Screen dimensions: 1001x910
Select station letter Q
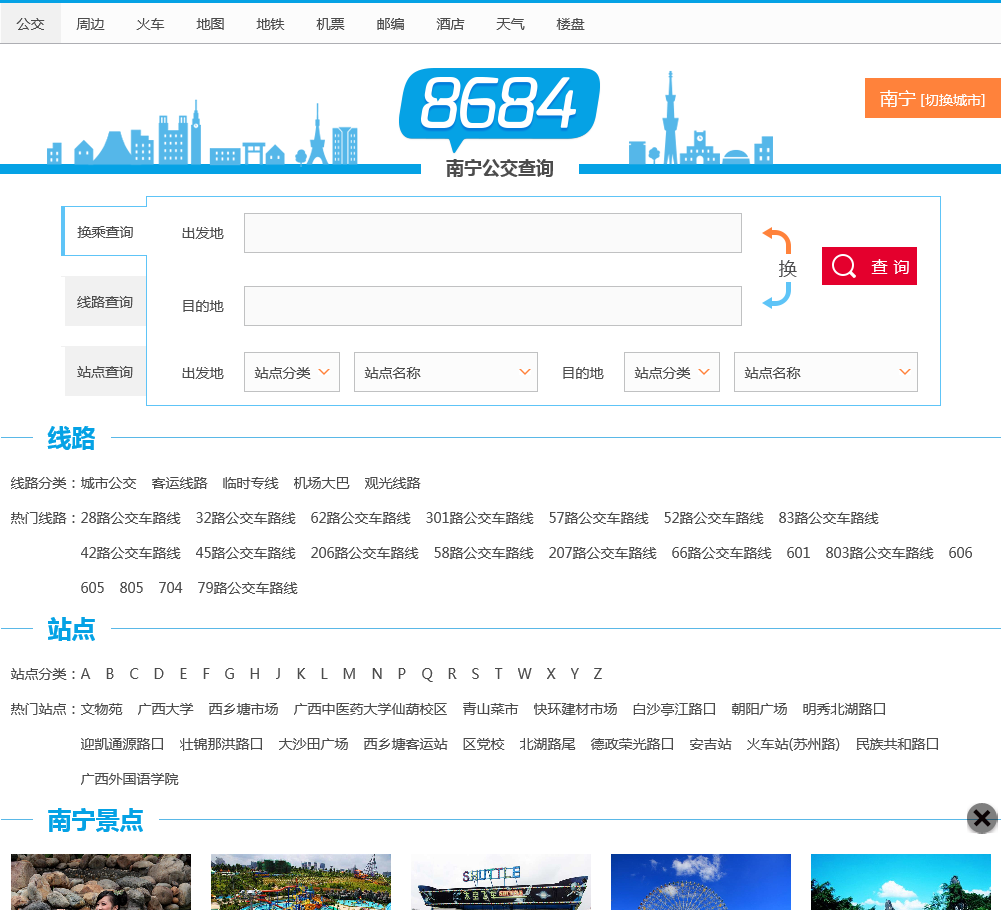coord(427,674)
